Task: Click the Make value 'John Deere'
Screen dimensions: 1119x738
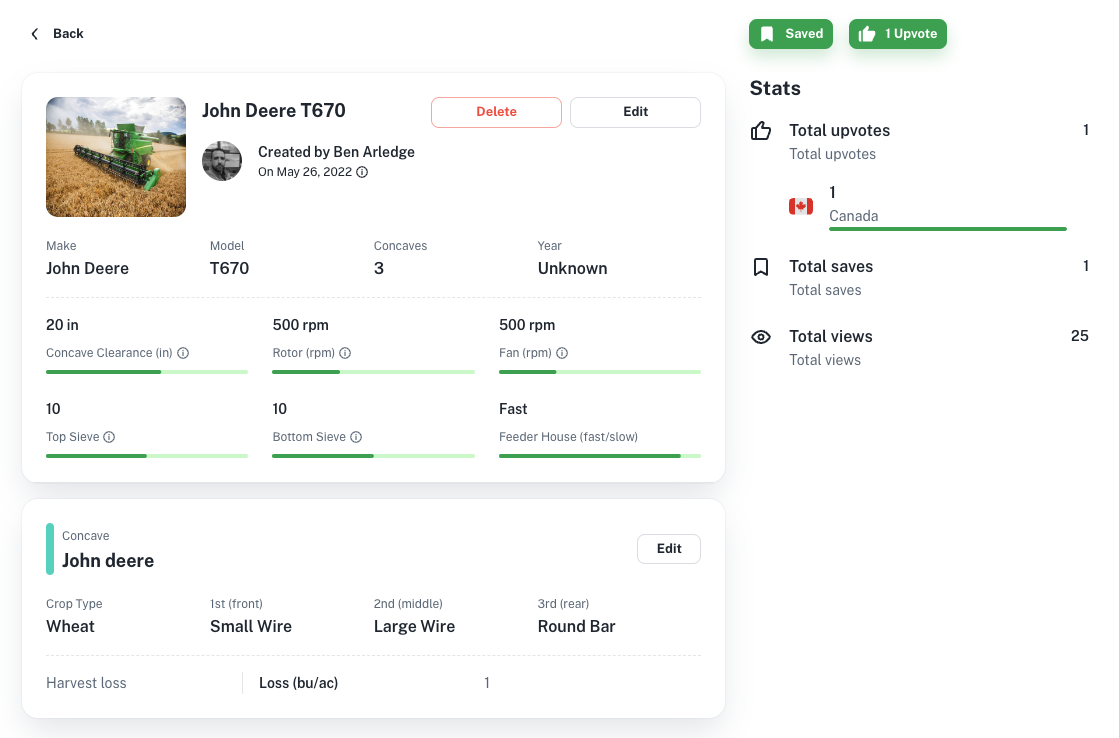Action: [88, 268]
